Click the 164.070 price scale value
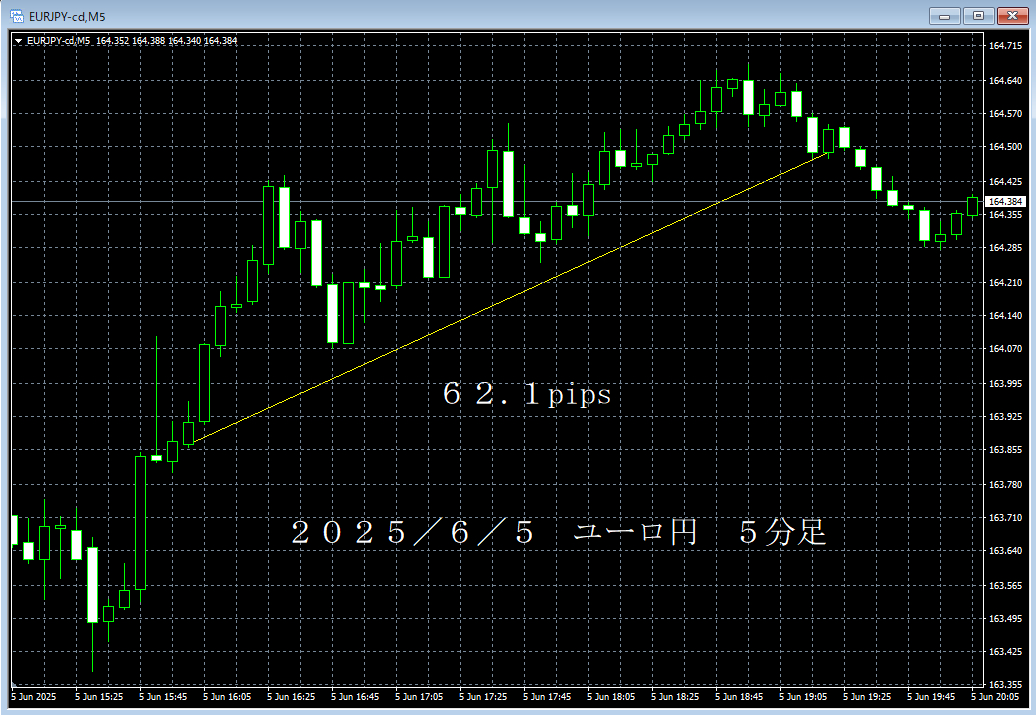Image resolution: width=1036 pixels, height=715 pixels. coord(1005,349)
